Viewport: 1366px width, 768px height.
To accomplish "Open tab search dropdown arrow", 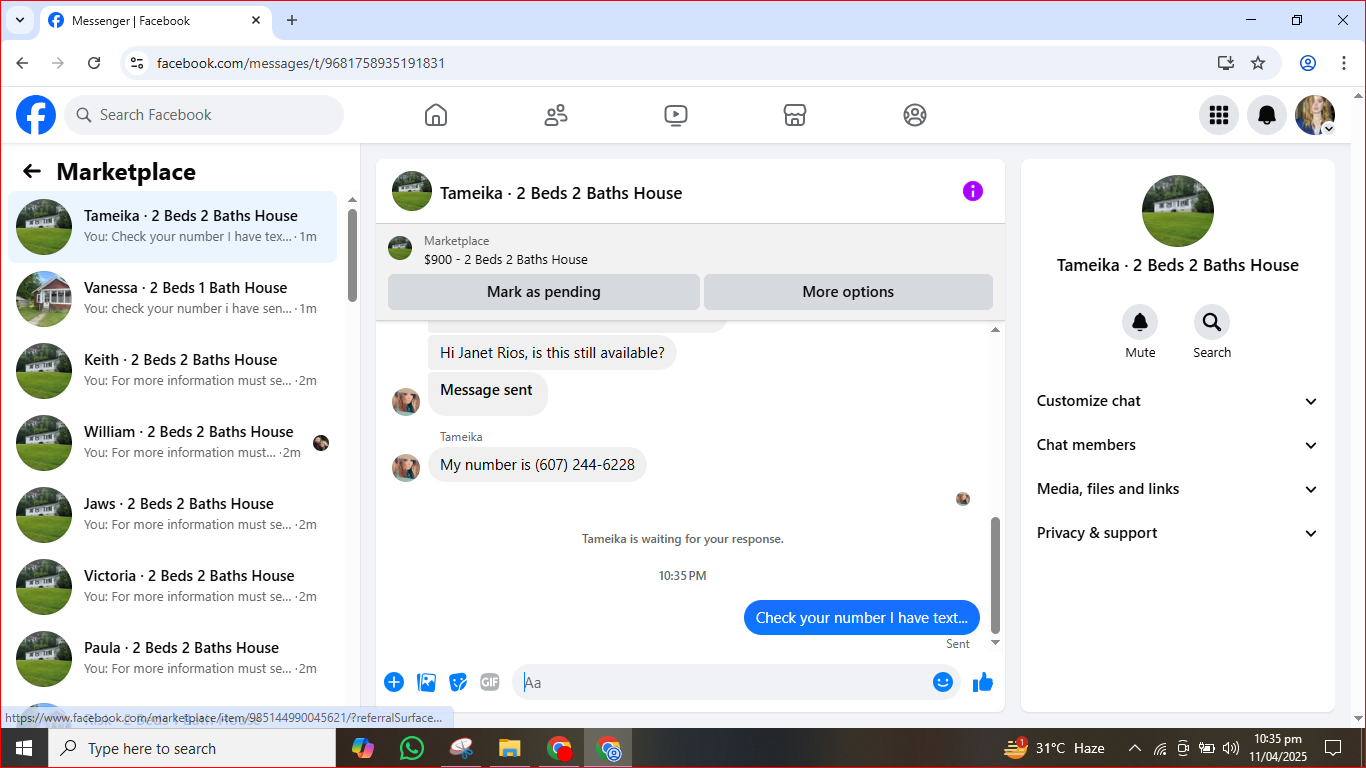I will [x=19, y=20].
